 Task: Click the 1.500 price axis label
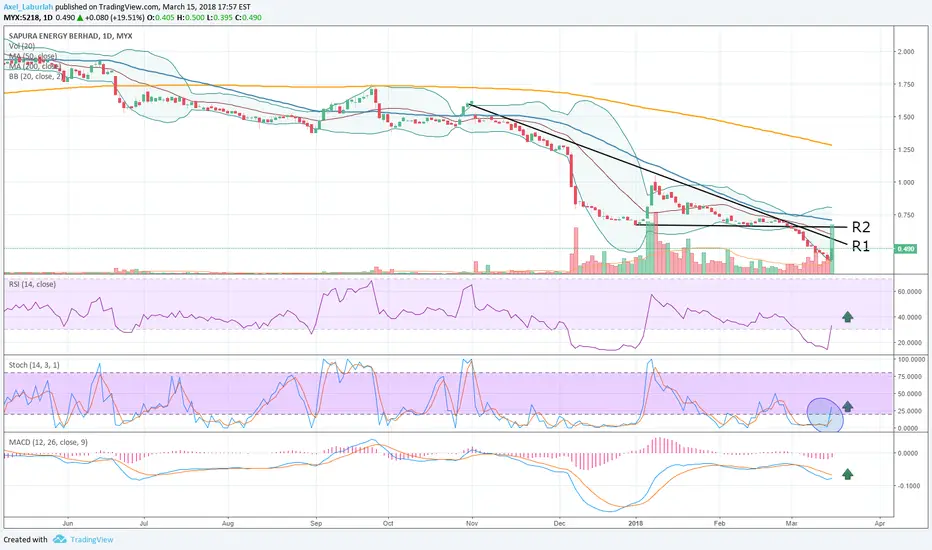[906, 117]
